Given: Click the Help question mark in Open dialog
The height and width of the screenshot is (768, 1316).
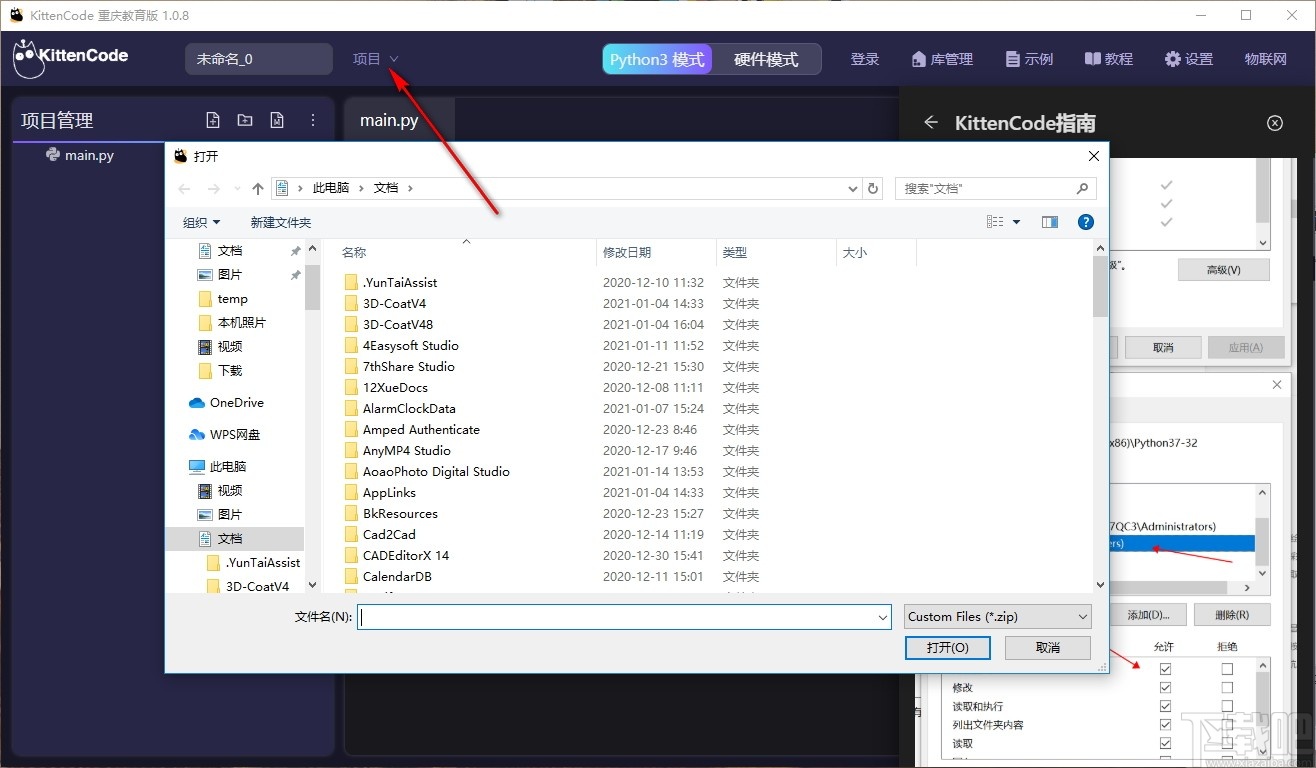Looking at the screenshot, I should [1086, 221].
